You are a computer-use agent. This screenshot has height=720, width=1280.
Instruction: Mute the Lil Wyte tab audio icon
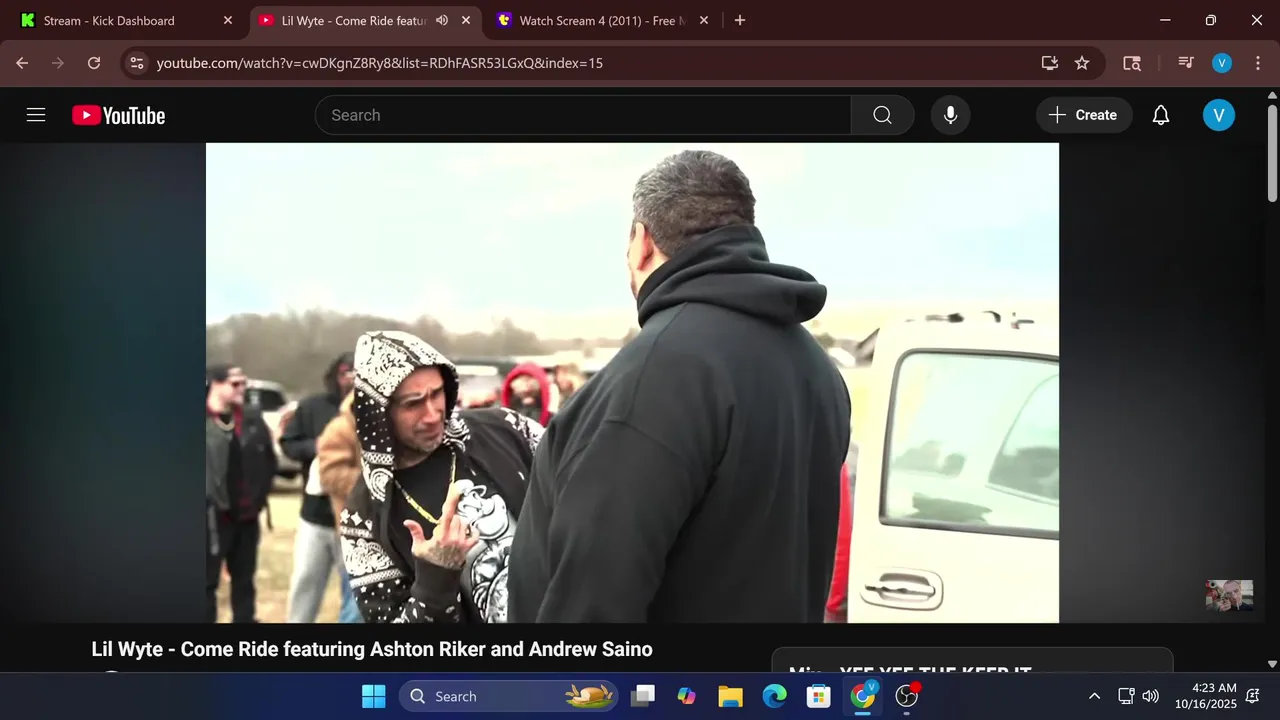[x=442, y=20]
